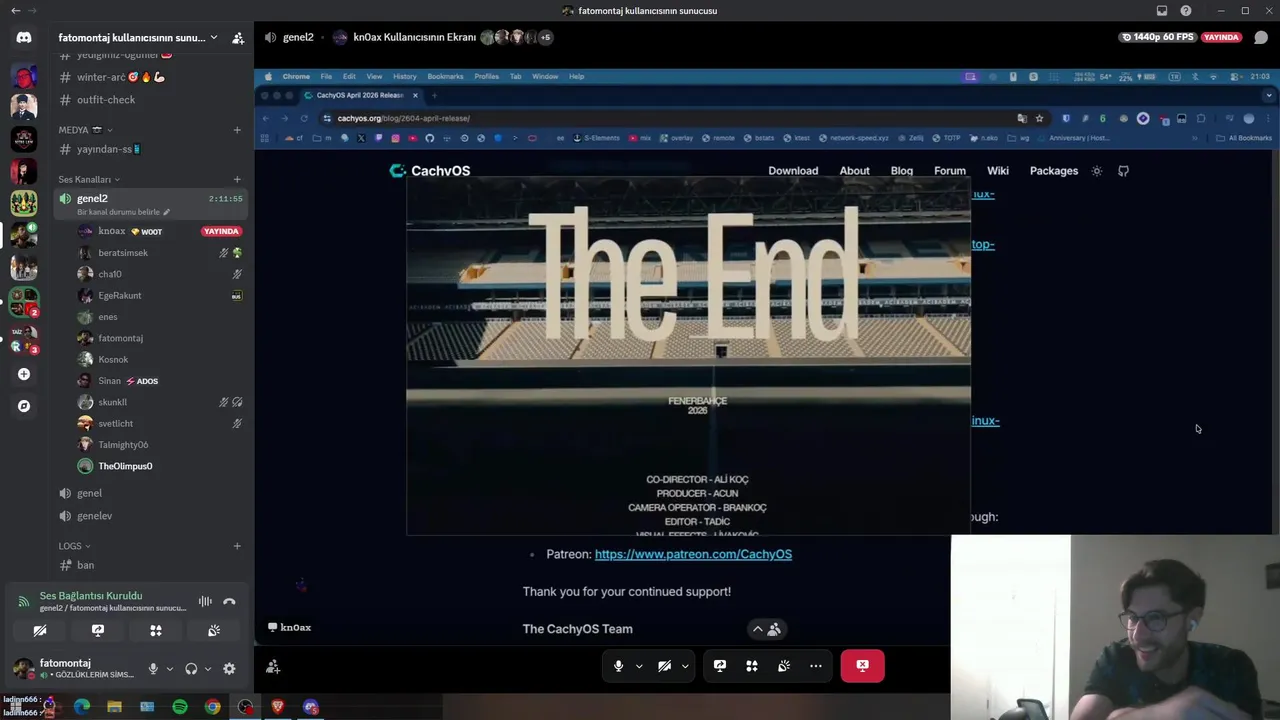Go back with title bar arrow

[15, 11]
